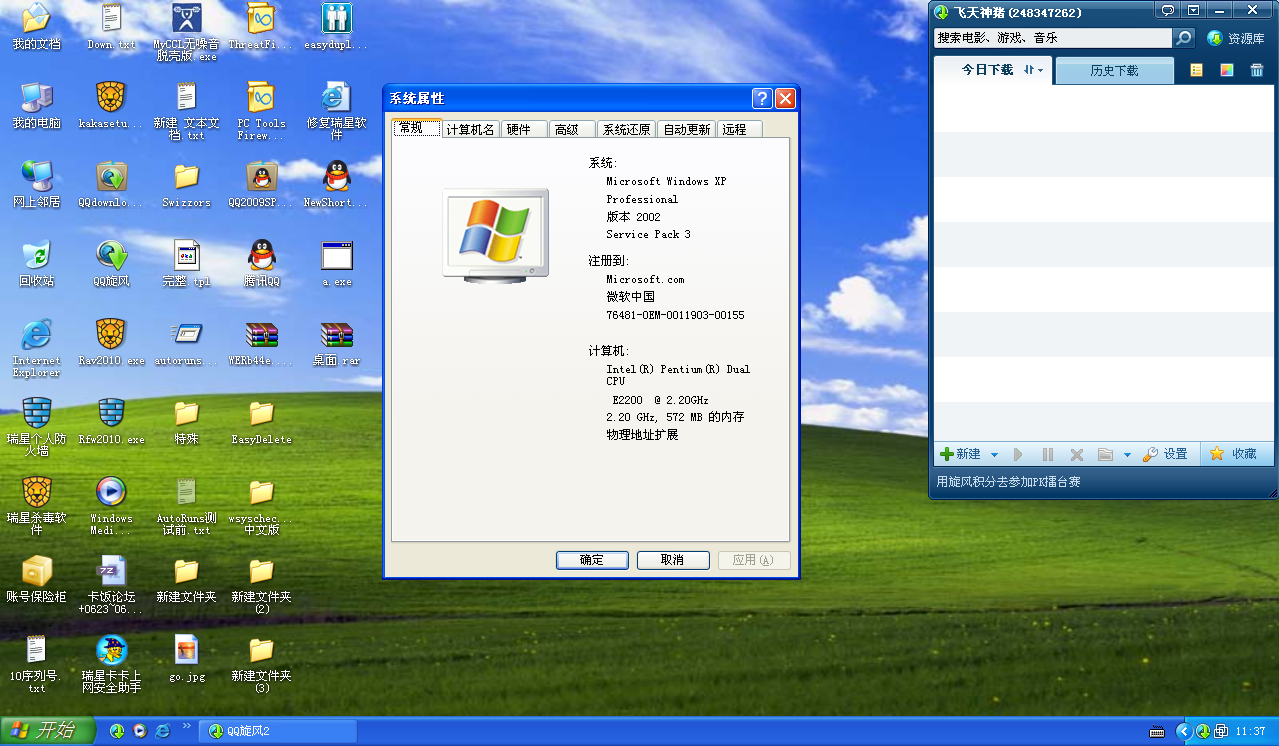Click the Windows logo monitor image
Screen dimensions: 1279x746
pyautogui.click(x=496, y=236)
